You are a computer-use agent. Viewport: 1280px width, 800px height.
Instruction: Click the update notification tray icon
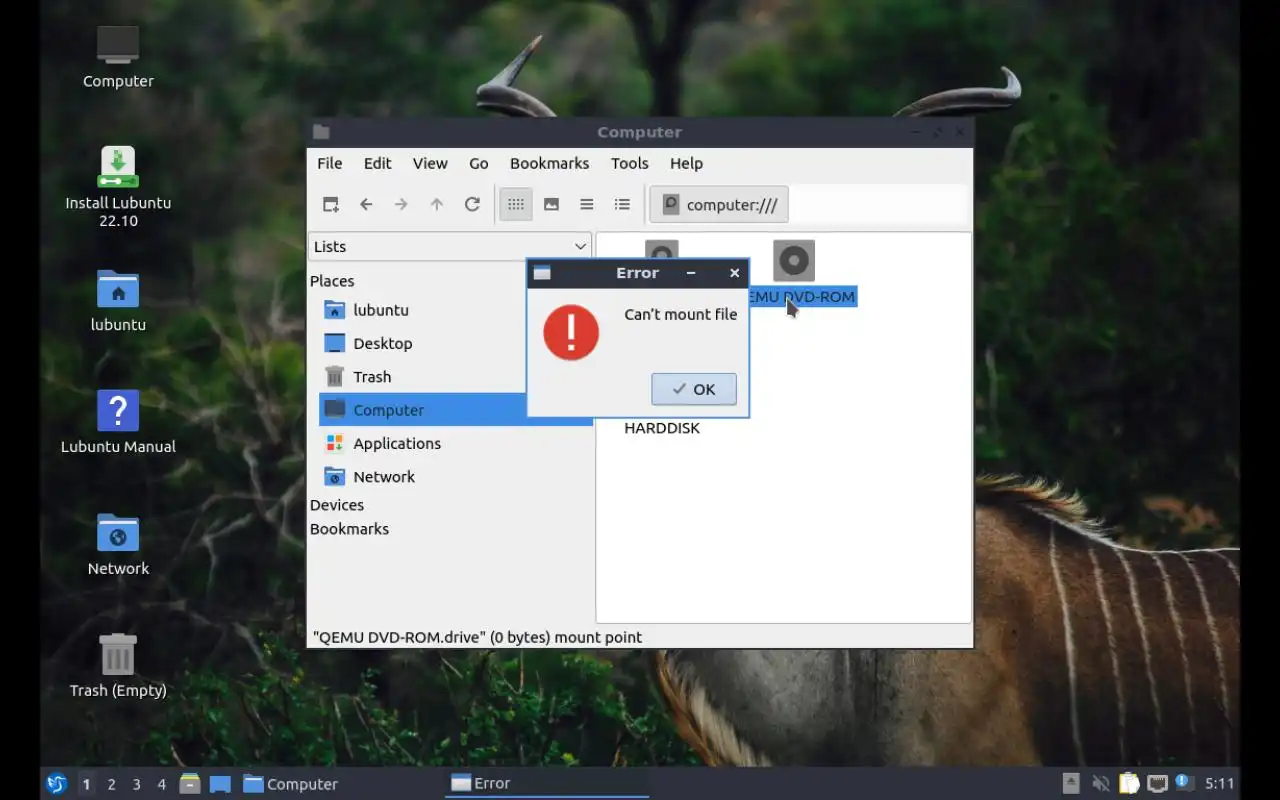(1184, 783)
